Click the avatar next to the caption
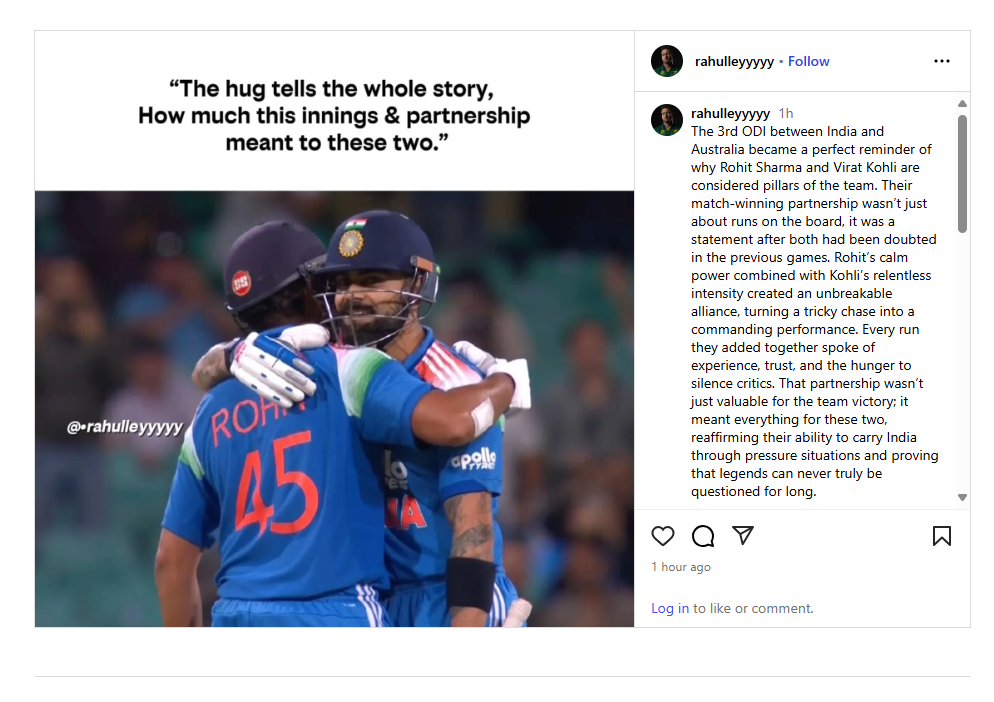Screen dimensions: 994x702 click(667, 120)
